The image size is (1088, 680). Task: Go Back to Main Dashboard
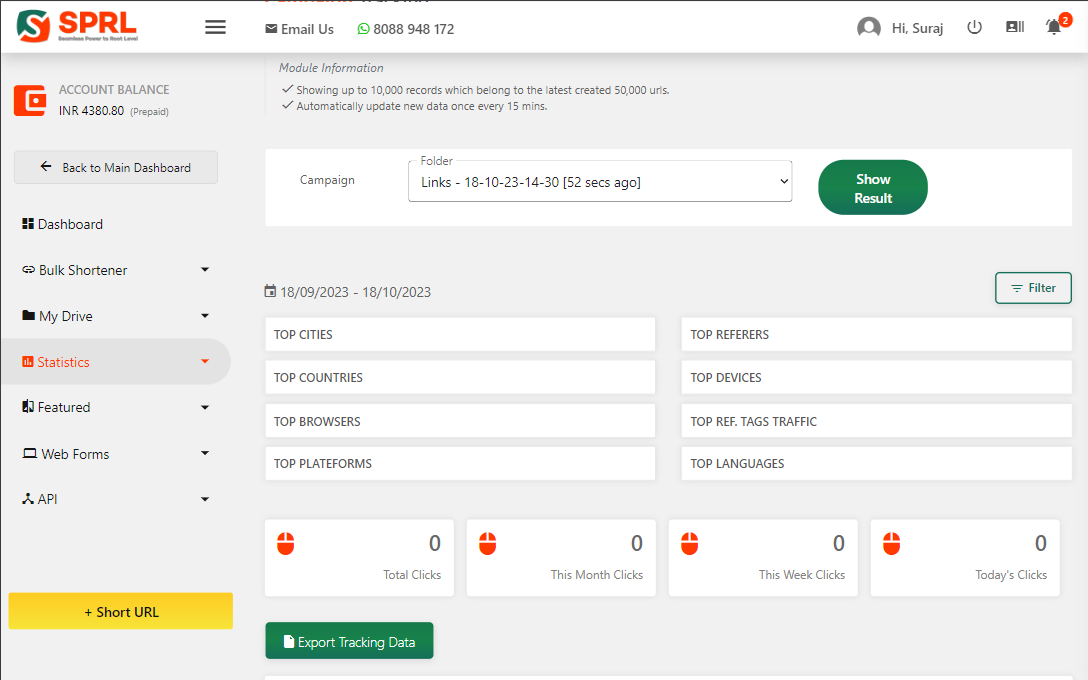coord(116,168)
